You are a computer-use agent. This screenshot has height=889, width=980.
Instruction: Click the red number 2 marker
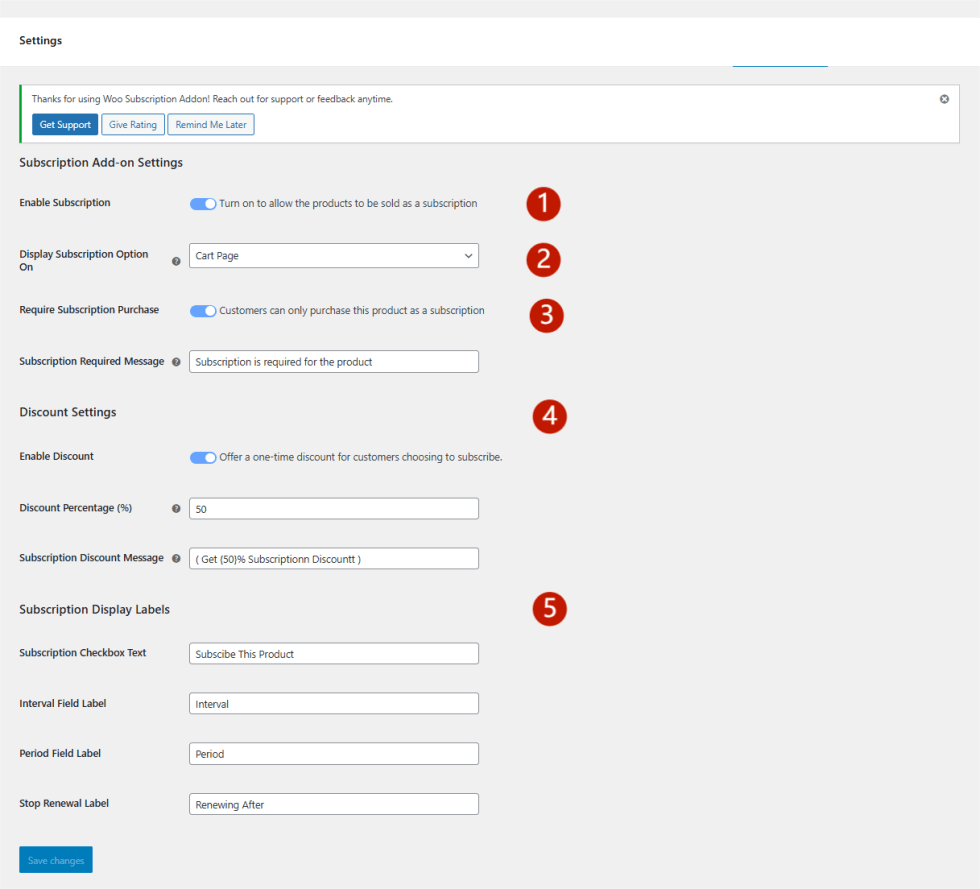[x=543, y=259]
